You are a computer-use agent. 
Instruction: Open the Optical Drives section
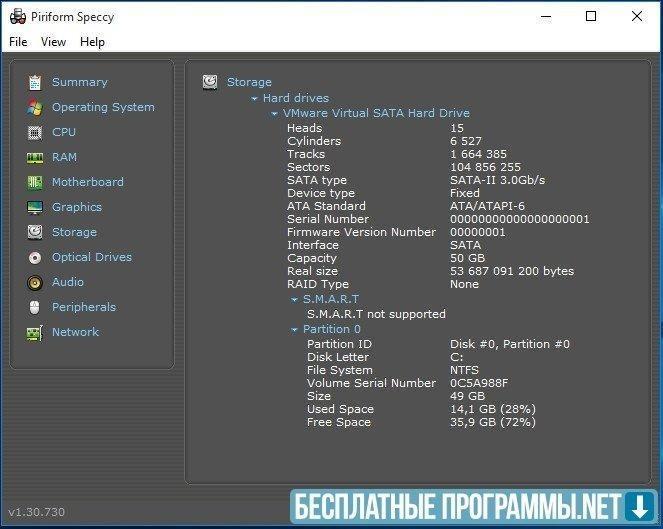[x=92, y=257]
